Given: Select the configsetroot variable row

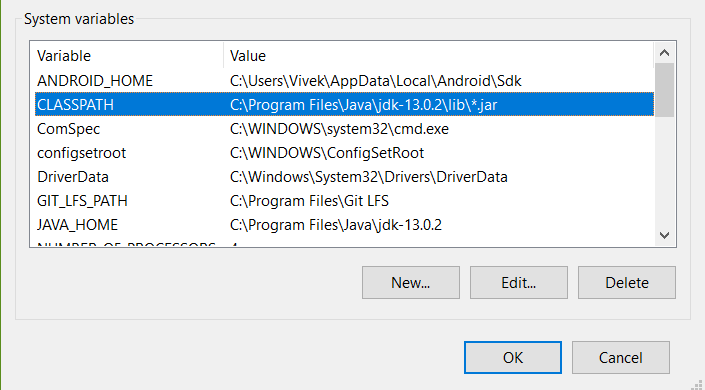Looking at the screenshot, I should pos(344,153).
